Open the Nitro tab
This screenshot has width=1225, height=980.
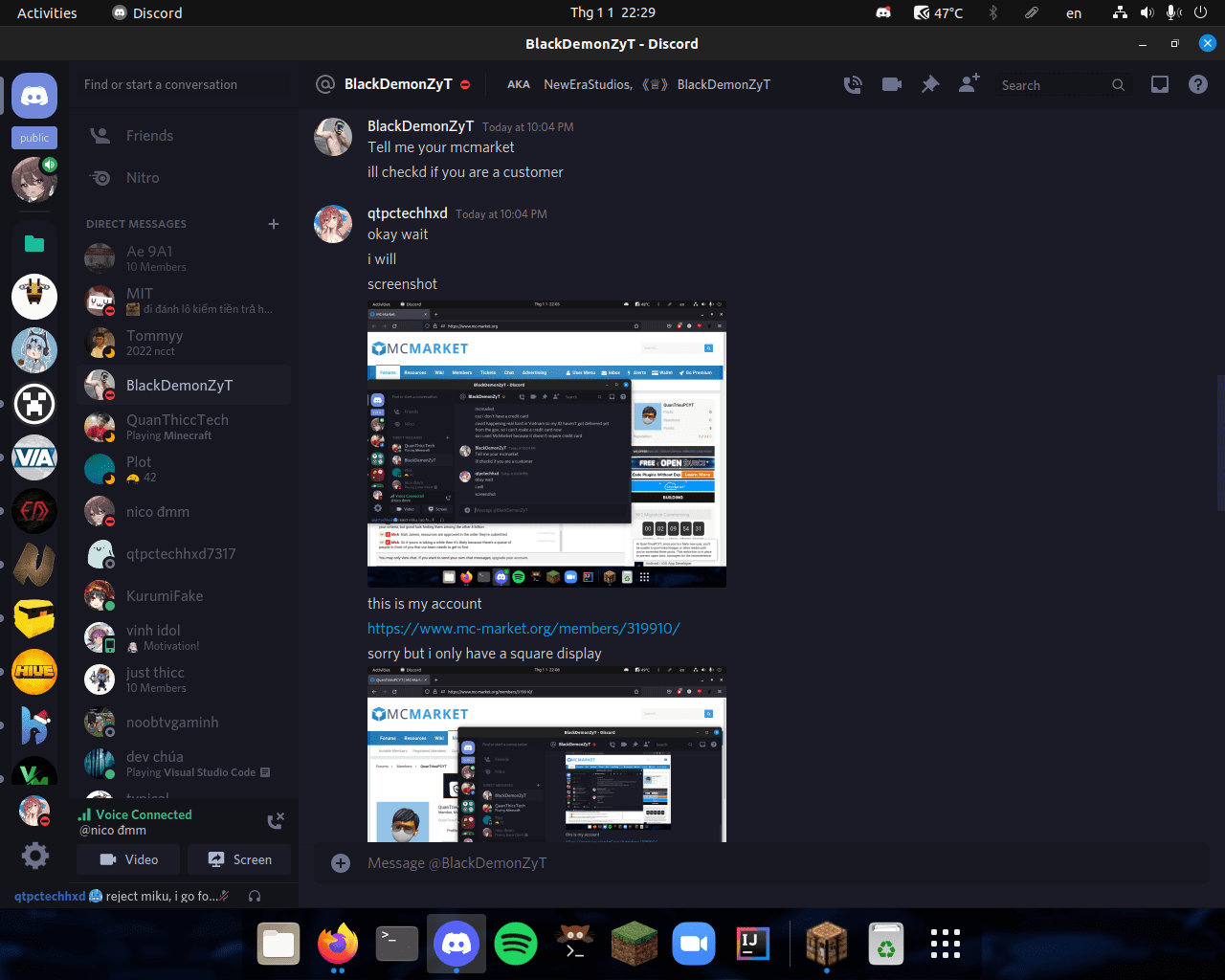click(184, 178)
